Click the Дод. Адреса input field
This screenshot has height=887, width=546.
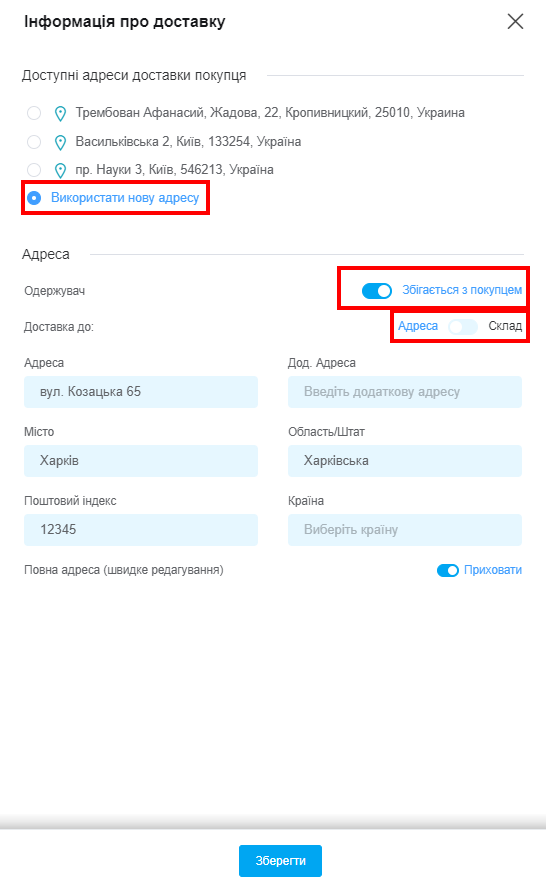(405, 391)
